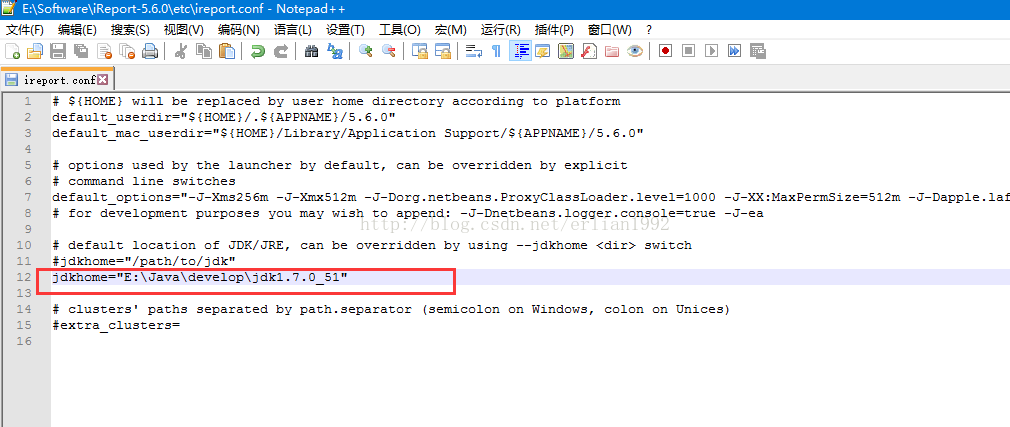The width and height of the screenshot is (1010, 427).
Task: Open the Document Map panel
Action: tap(566, 52)
